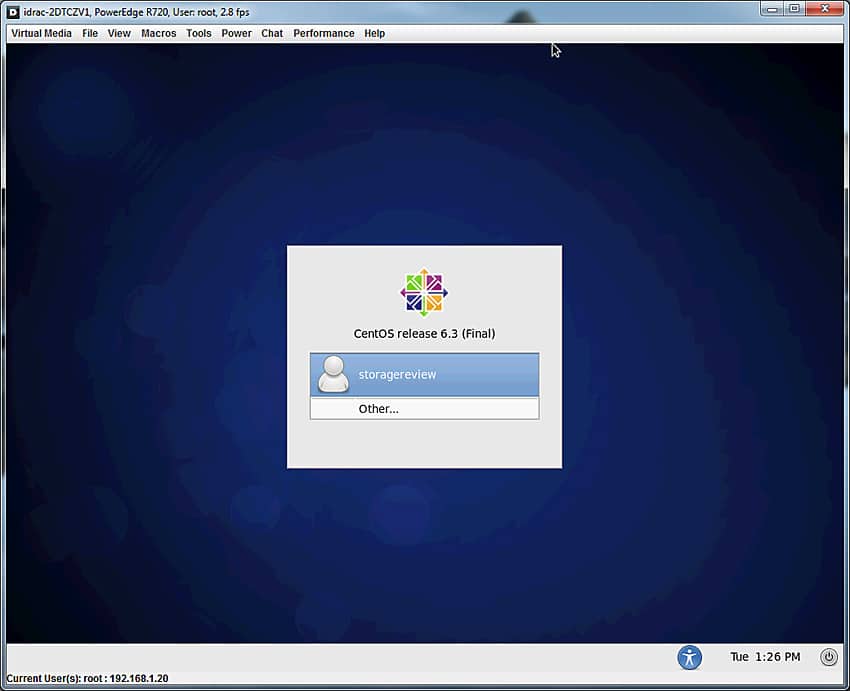Image resolution: width=850 pixels, height=691 pixels.
Task: Open the File menu
Action: click(90, 33)
